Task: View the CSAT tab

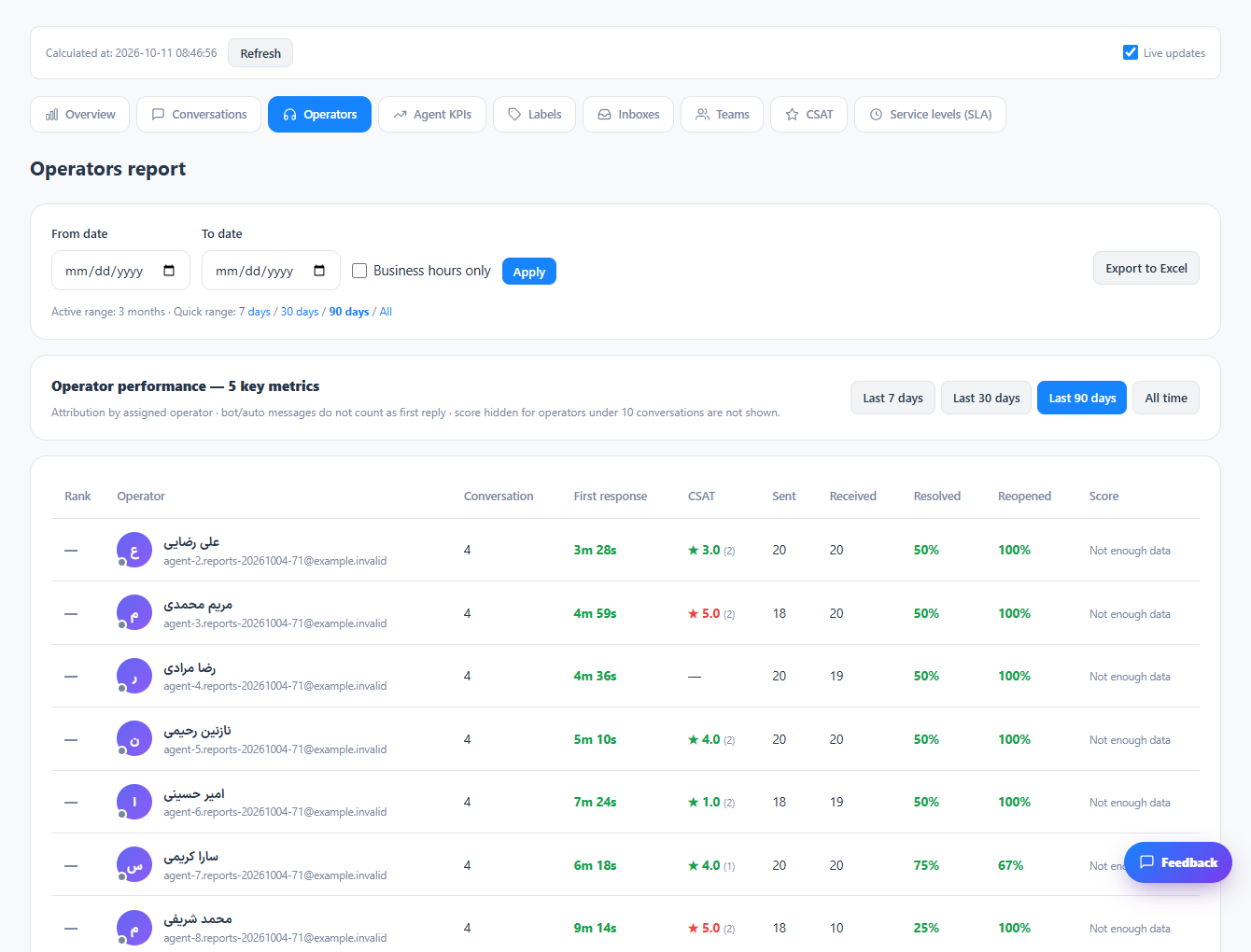Action: [x=809, y=115]
